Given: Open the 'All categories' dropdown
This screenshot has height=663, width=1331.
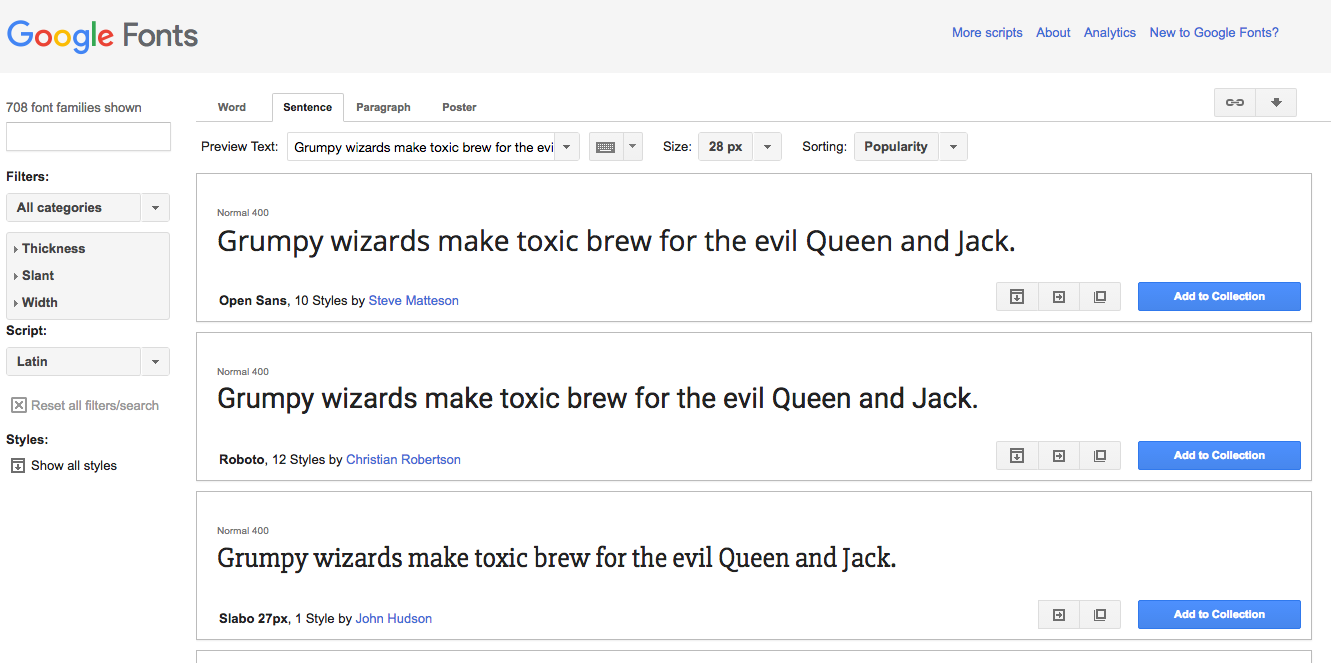Looking at the screenshot, I should pos(88,208).
